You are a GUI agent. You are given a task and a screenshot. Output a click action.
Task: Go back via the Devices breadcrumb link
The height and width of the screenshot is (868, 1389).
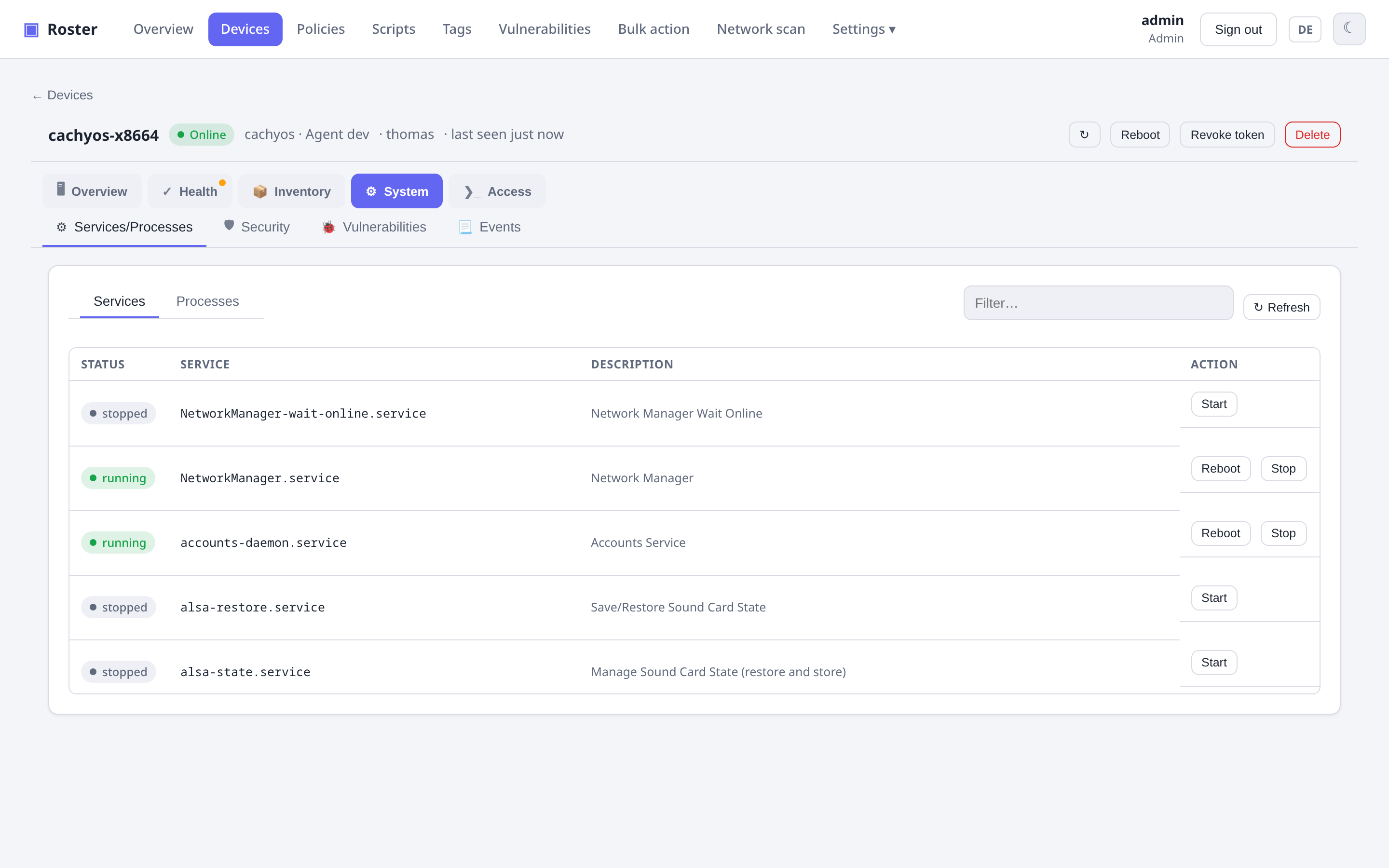tap(63, 95)
